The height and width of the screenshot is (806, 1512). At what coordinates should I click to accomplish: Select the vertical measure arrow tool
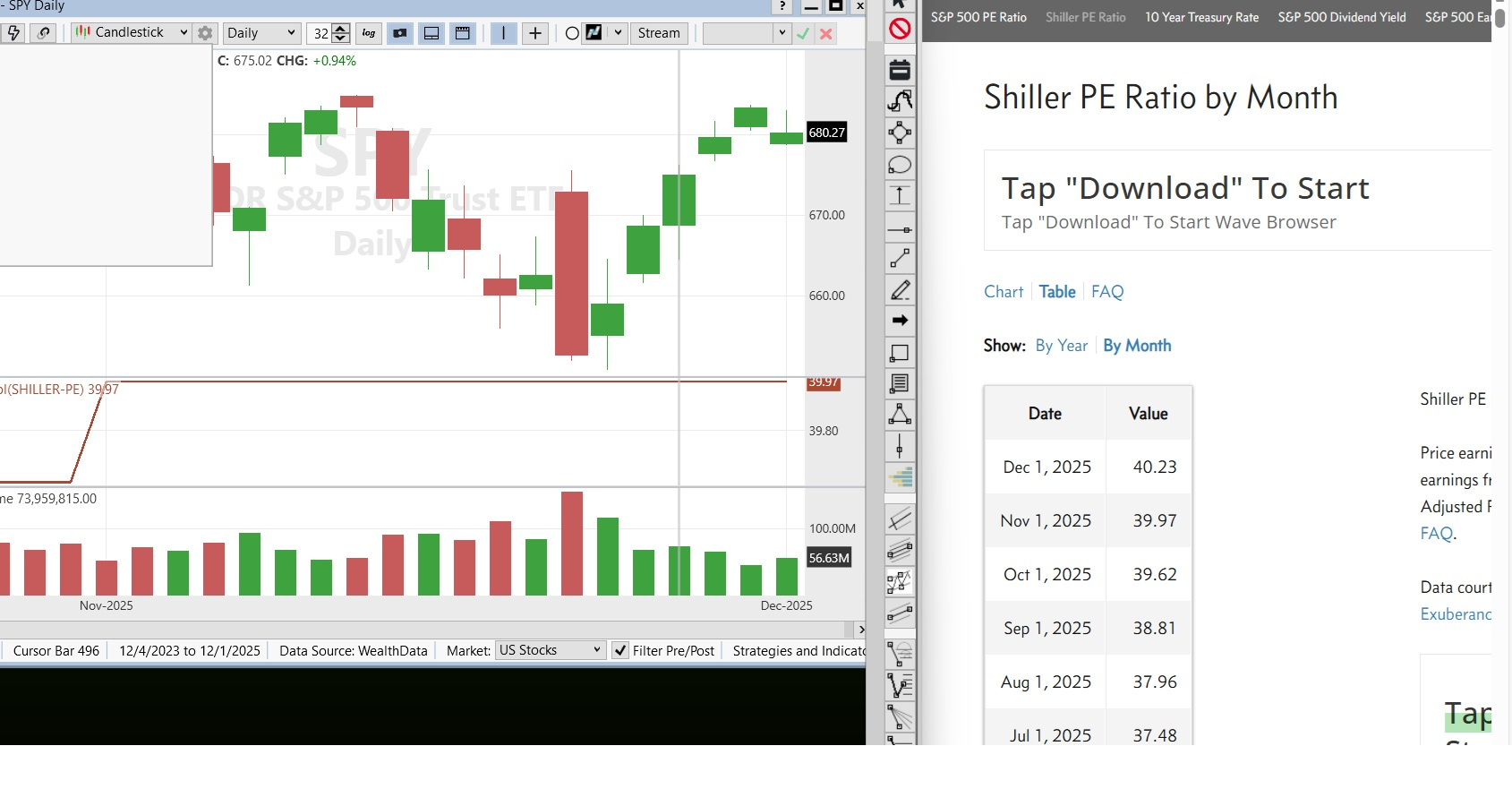point(900,196)
